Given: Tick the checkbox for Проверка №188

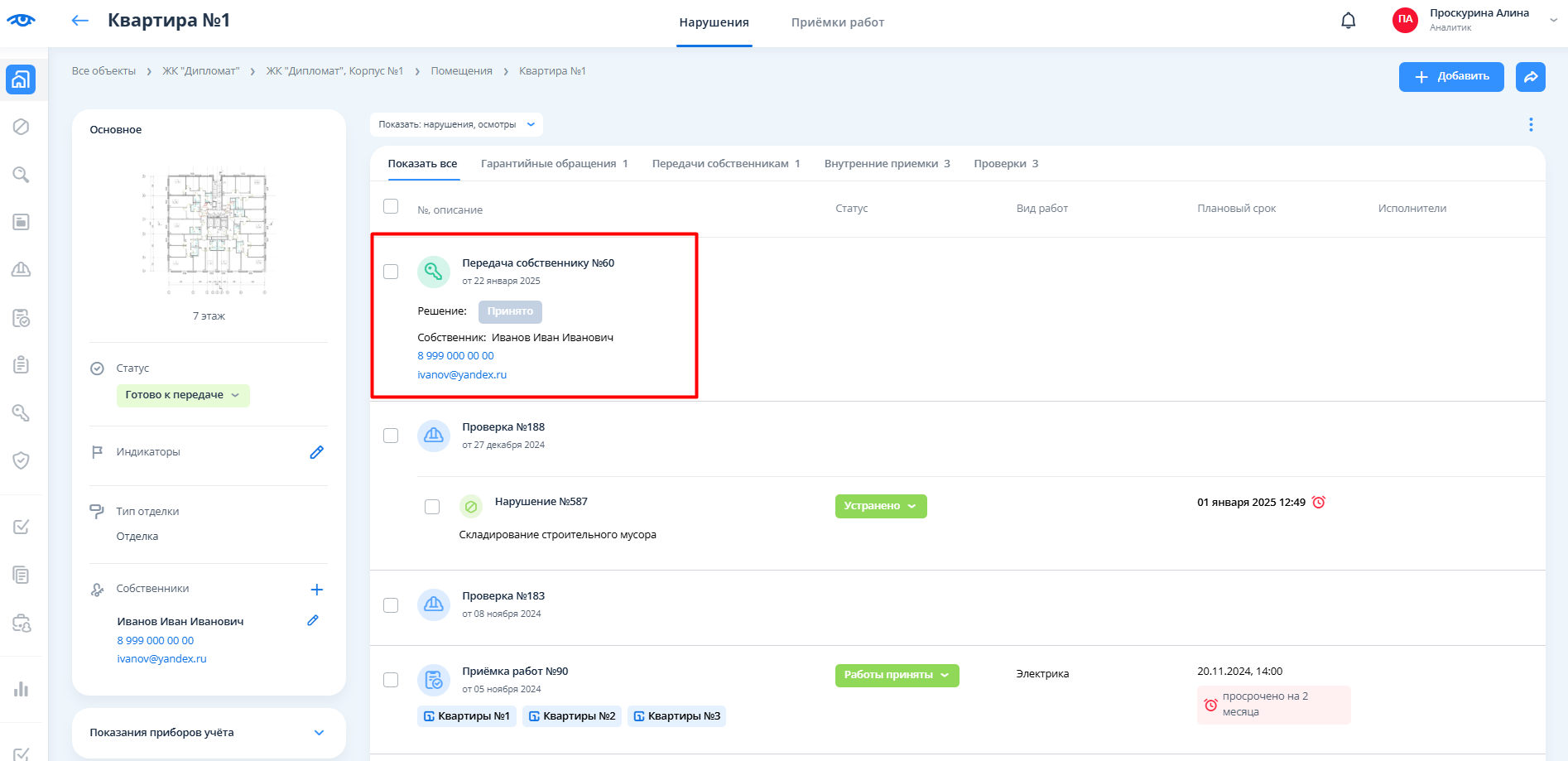Looking at the screenshot, I should (x=391, y=436).
